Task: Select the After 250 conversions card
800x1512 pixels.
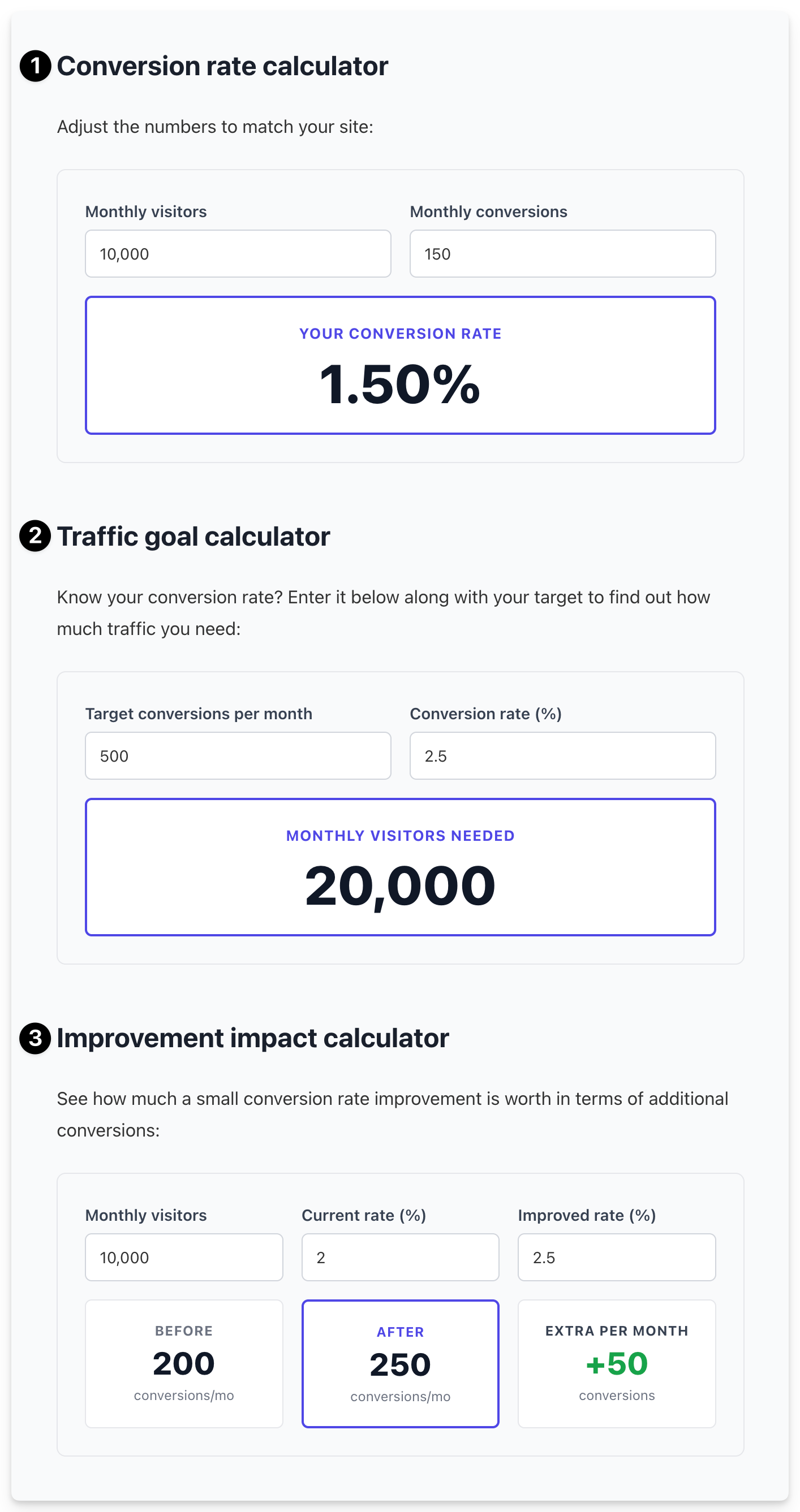Action: pos(400,1363)
